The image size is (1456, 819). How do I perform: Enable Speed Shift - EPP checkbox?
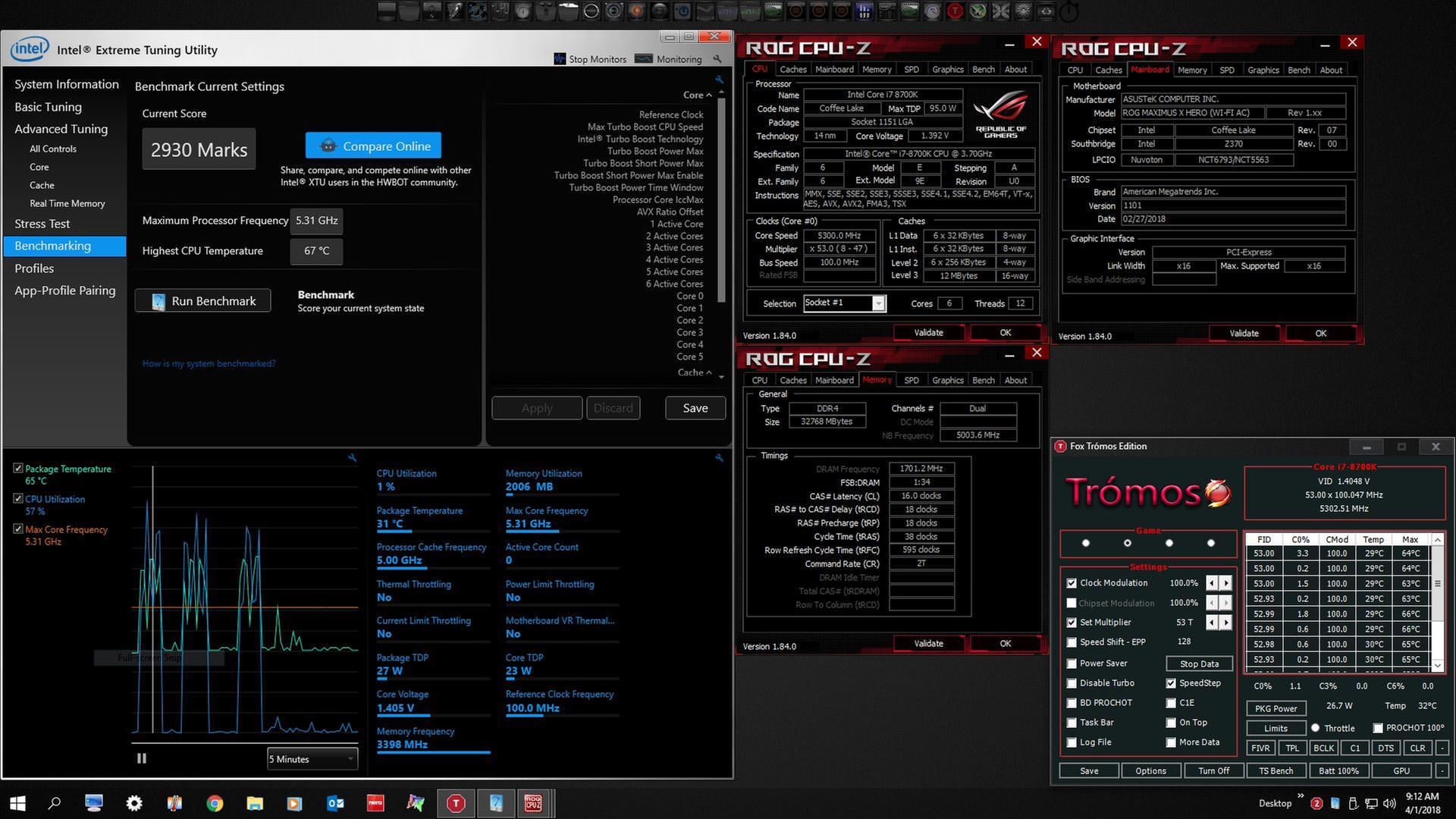1072,642
